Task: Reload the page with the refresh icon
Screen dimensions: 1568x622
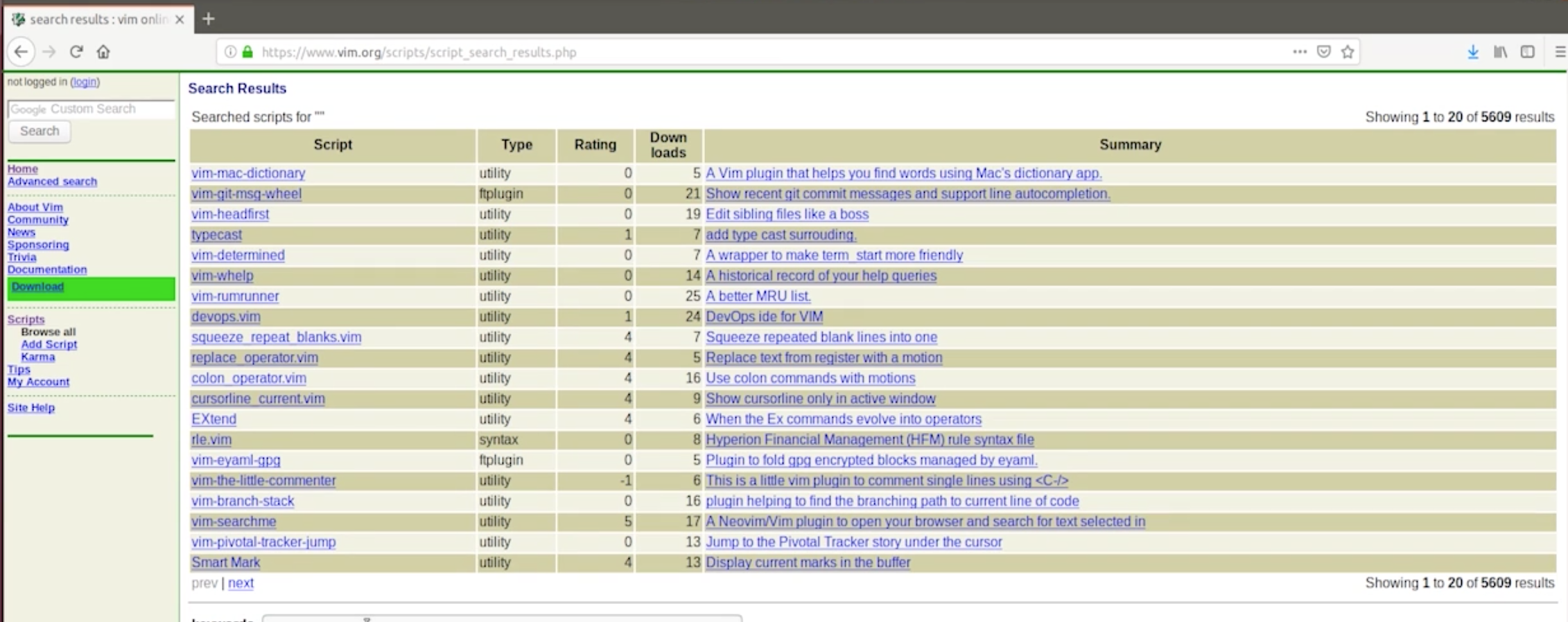Action: (x=76, y=52)
